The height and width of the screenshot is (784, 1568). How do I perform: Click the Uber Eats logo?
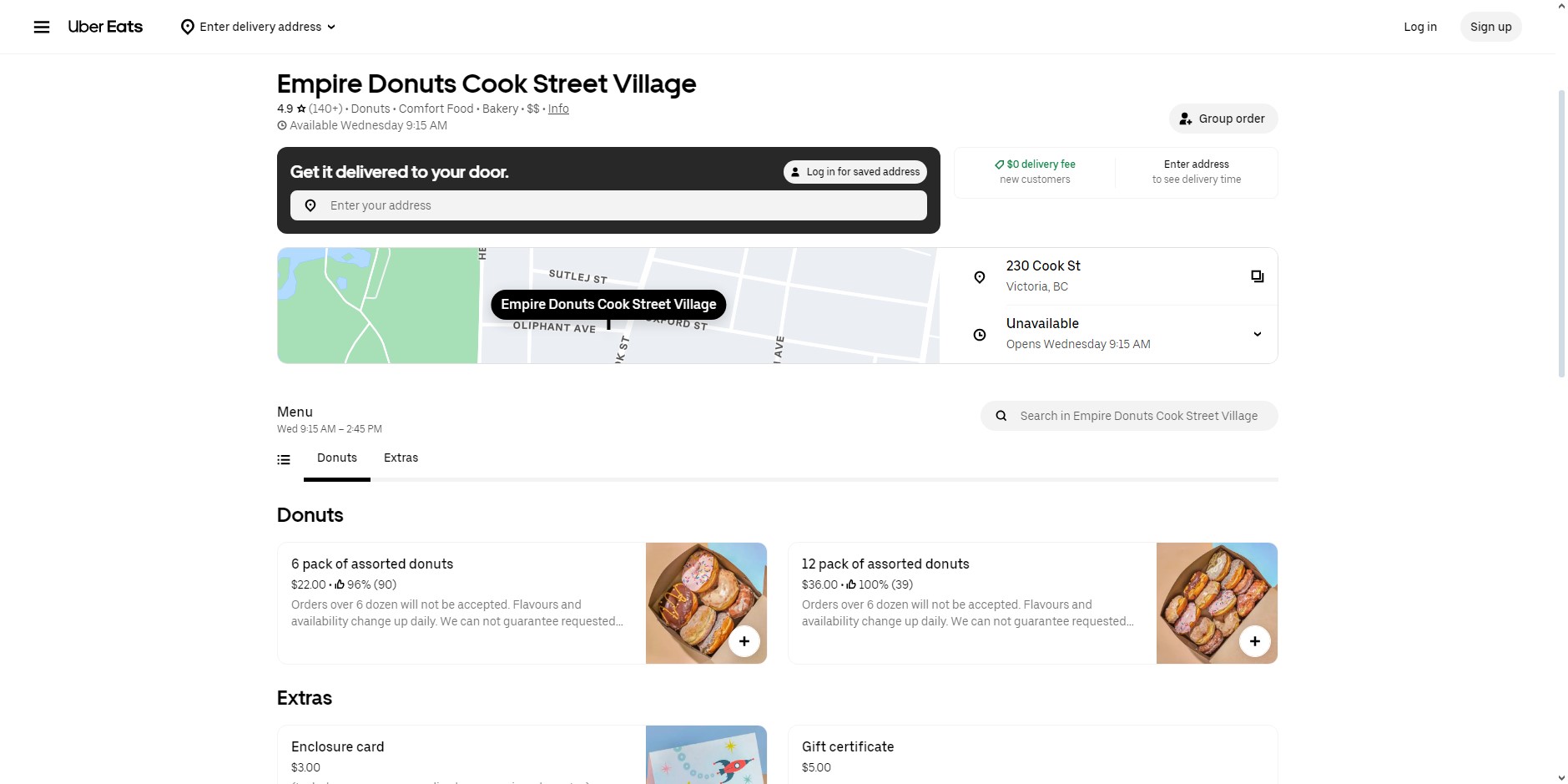click(105, 27)
